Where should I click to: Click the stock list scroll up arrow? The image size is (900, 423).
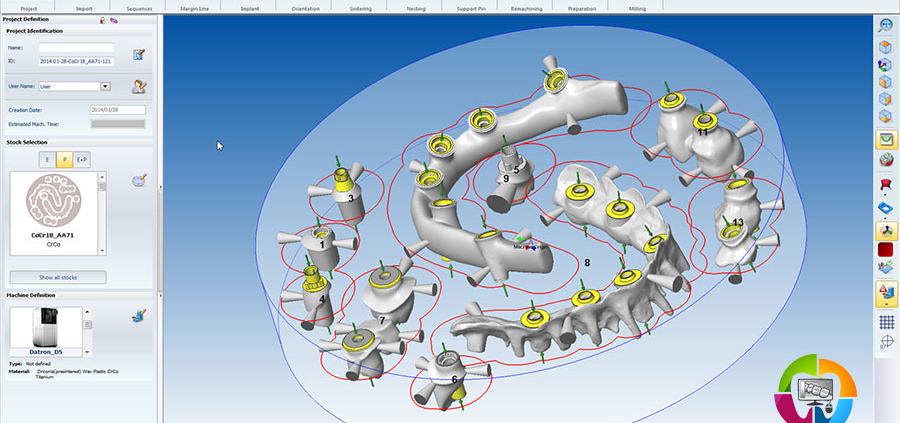click(102, 176)
